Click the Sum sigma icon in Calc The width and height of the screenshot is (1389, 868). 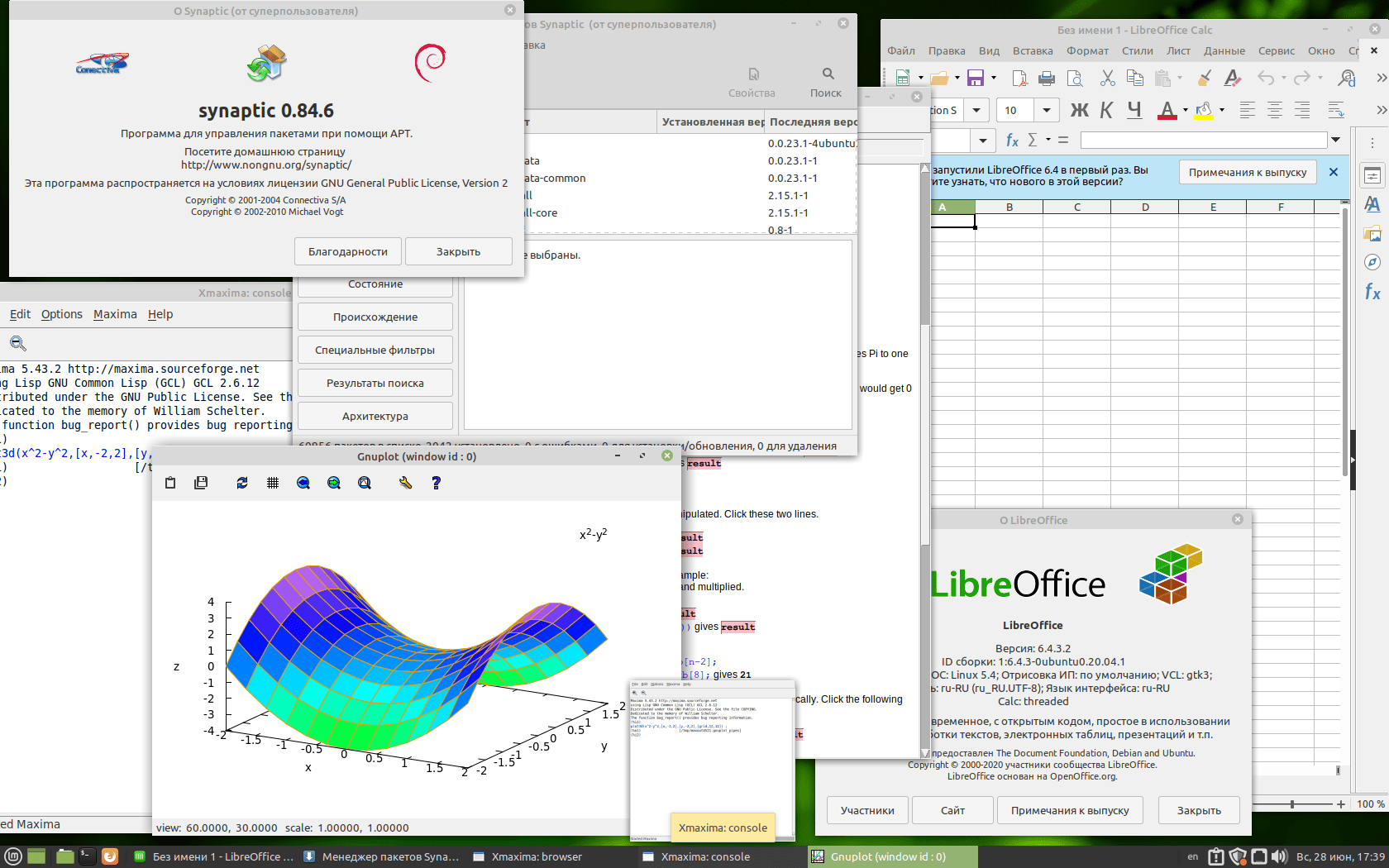point(1032,141)
